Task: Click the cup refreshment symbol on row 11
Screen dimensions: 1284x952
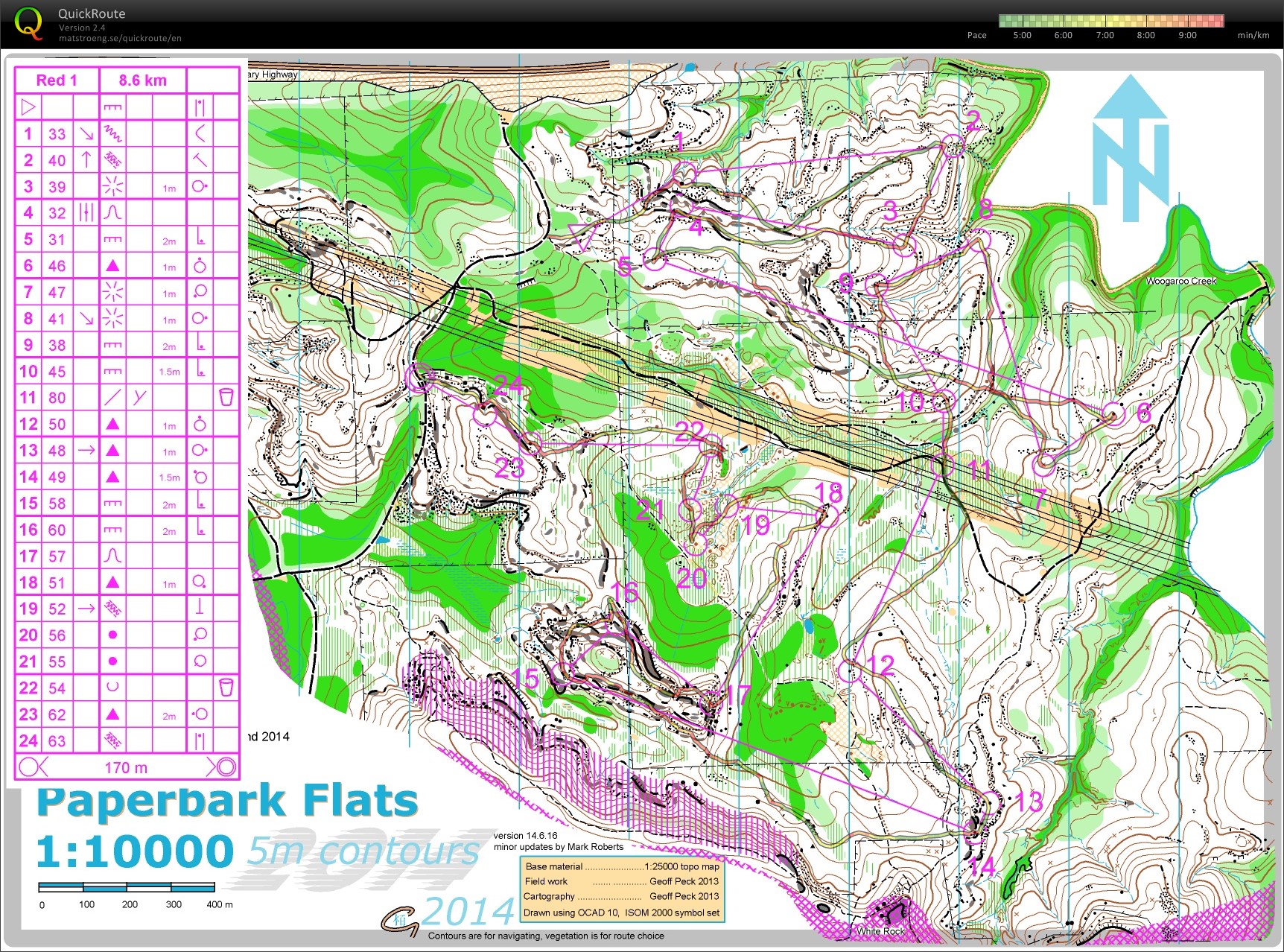Action: [x=226, y=397]
